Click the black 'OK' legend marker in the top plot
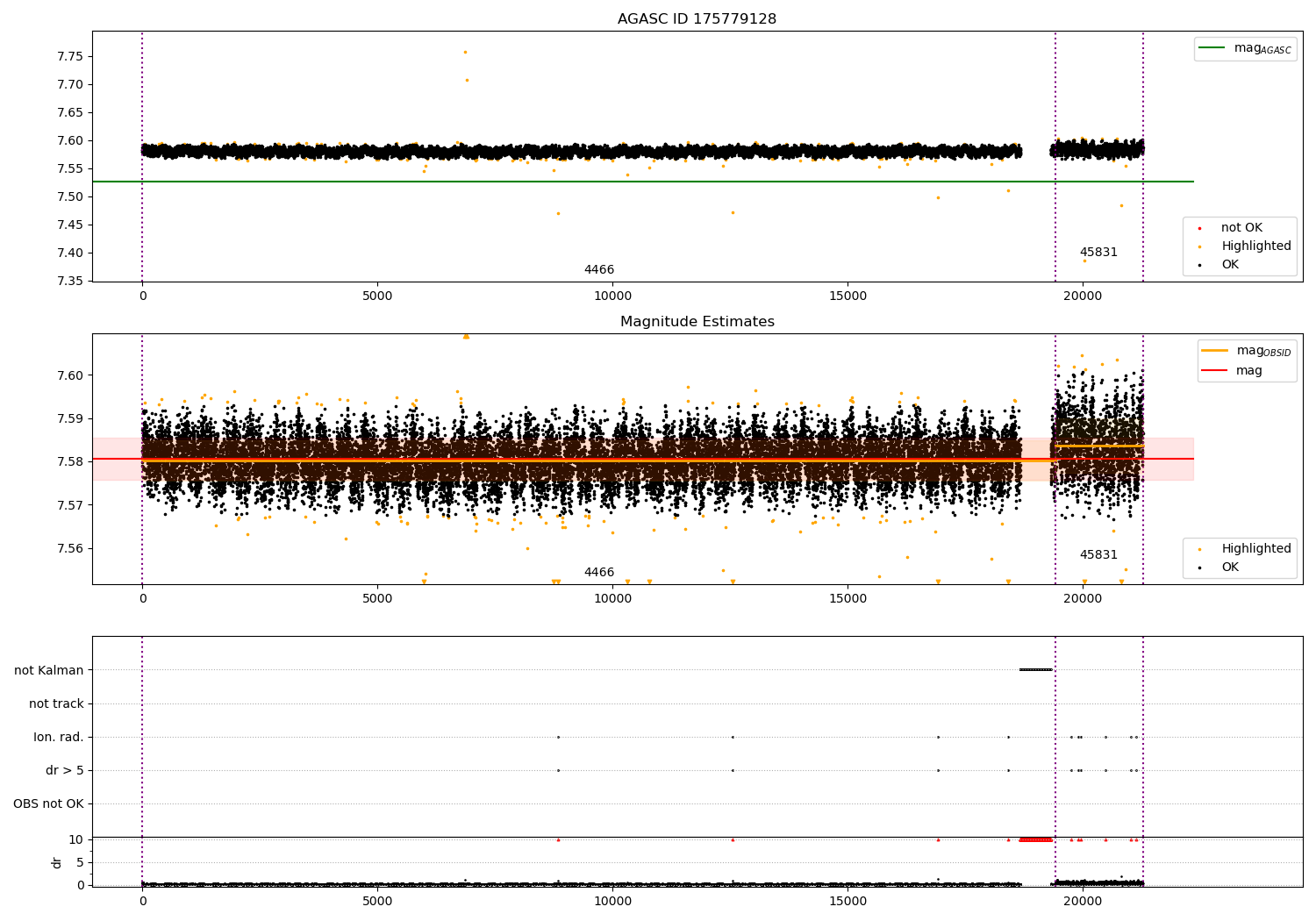 pyautogui.click(x=1200, y=265)
